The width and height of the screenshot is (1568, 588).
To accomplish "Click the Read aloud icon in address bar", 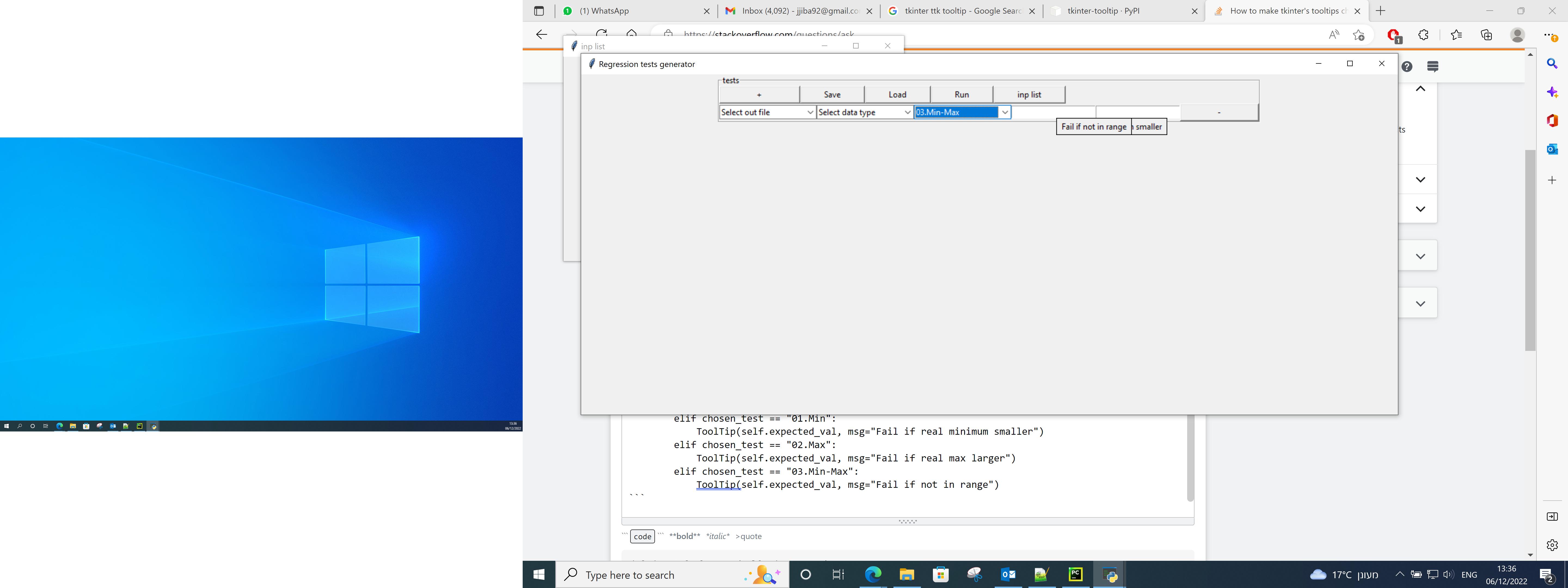I will coord(1334,35).
